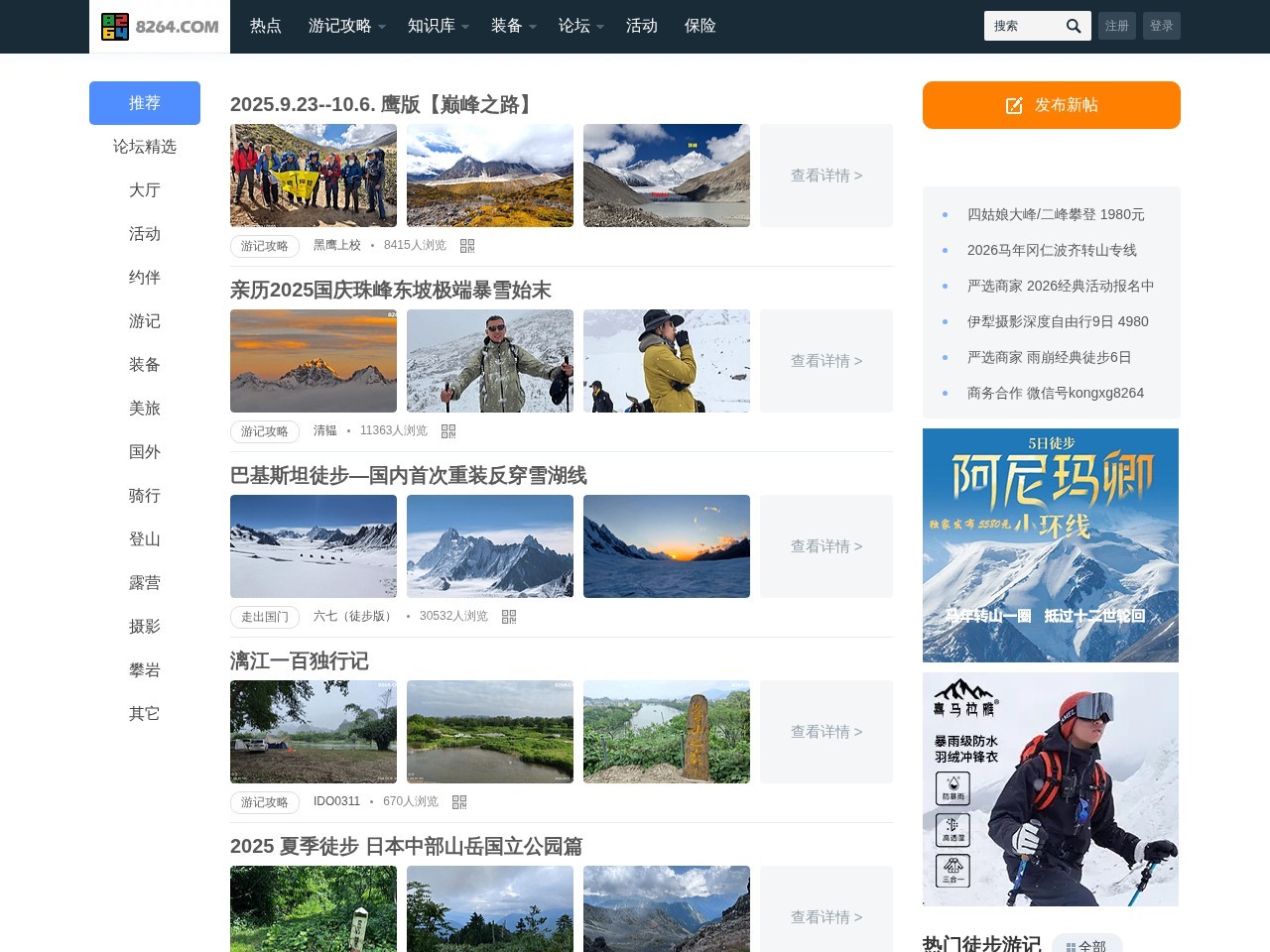Viewport: 1270px width, 952px height.
Task: Show QR code for 漓江一百独行记 post
Action: (459, 802)
